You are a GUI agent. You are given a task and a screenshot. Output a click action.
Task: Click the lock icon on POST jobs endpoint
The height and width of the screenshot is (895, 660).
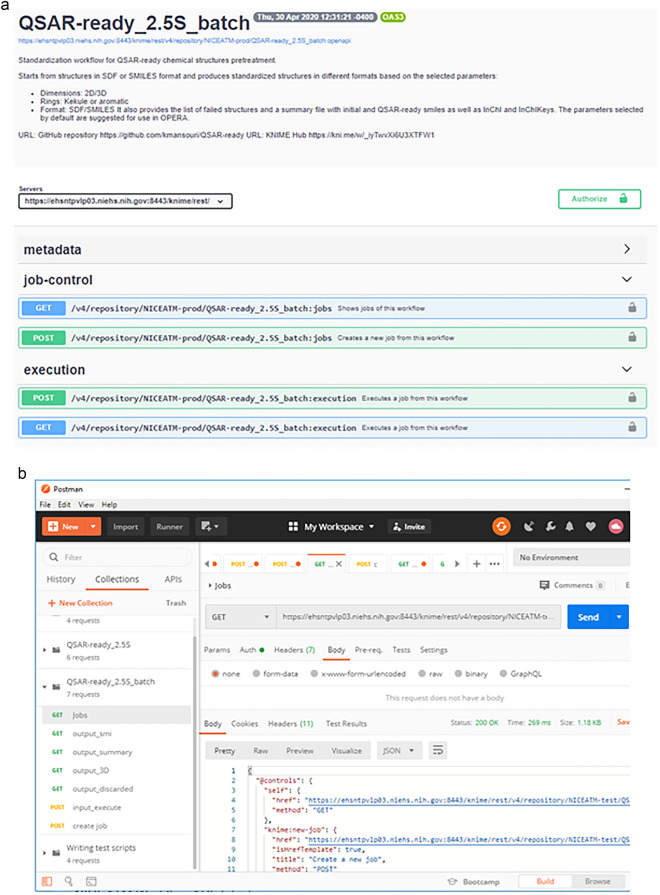pos(632,337)
